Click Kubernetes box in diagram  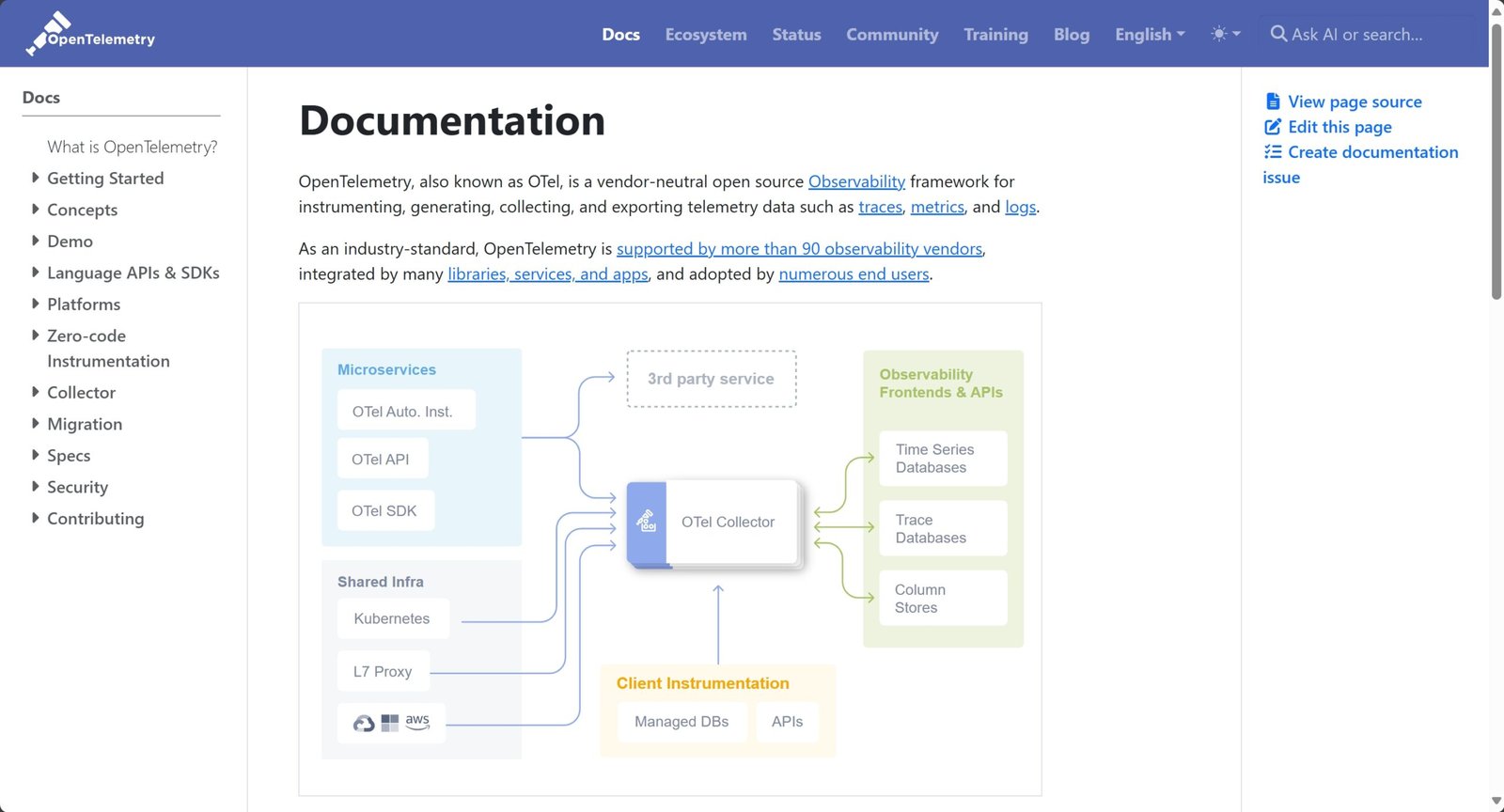[x=393, y=618]
